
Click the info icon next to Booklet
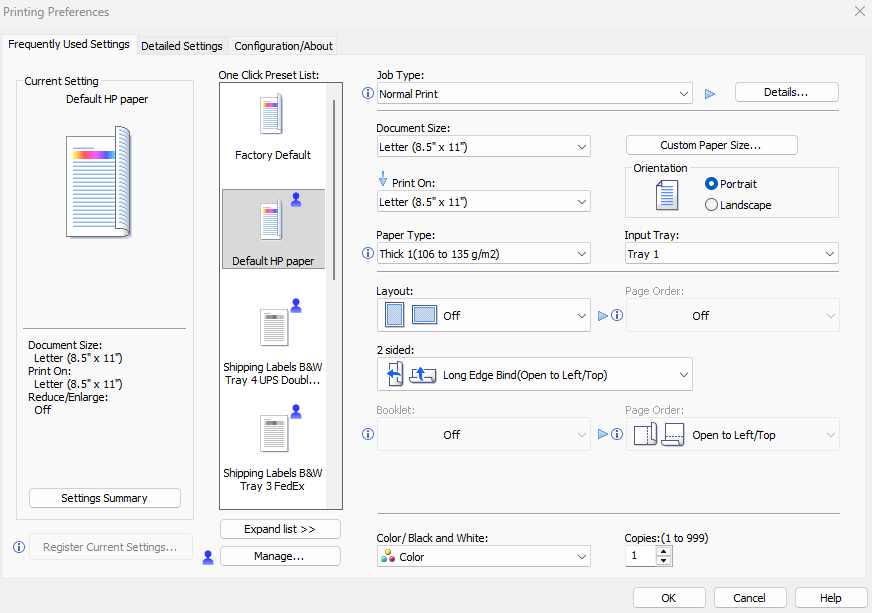click(367, 434)
